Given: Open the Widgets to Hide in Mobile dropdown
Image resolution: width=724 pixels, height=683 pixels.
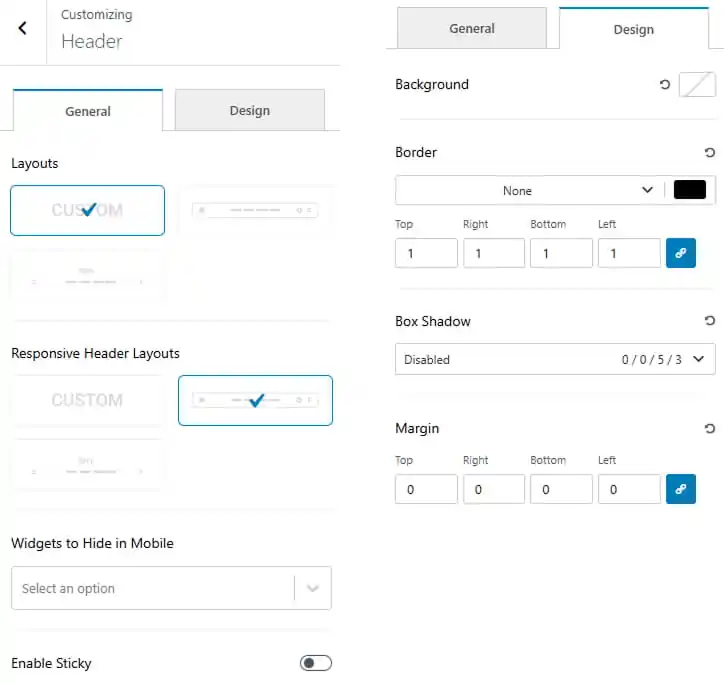Looking at the screenshot, I should coord(171,588).
